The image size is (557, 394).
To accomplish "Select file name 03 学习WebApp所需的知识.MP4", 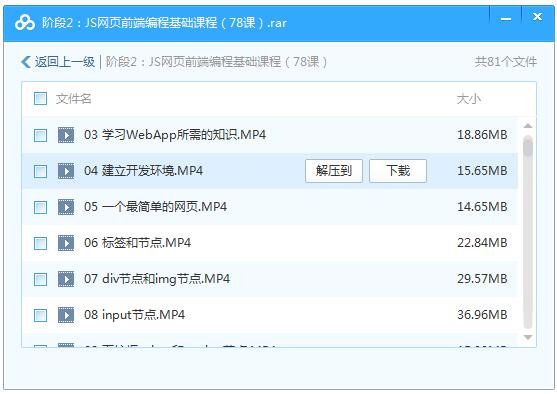I will point(175,135).
